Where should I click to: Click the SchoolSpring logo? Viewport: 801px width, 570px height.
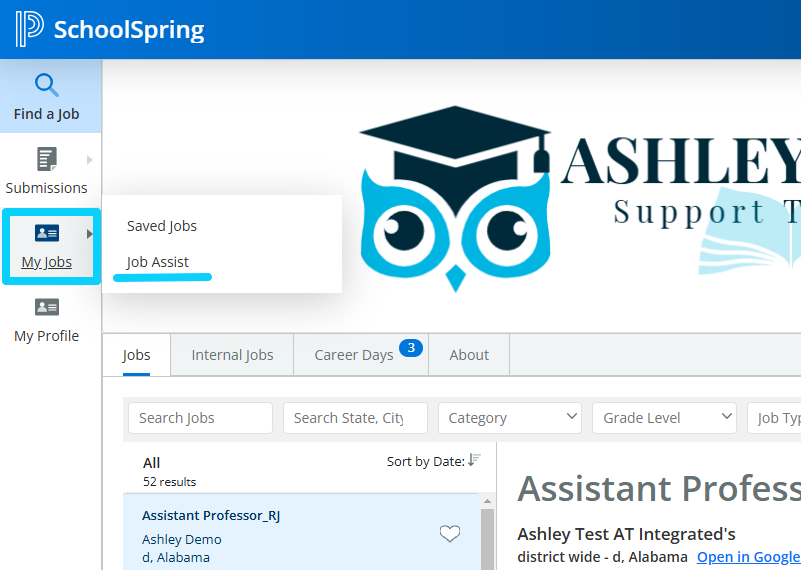pos(110,30)
